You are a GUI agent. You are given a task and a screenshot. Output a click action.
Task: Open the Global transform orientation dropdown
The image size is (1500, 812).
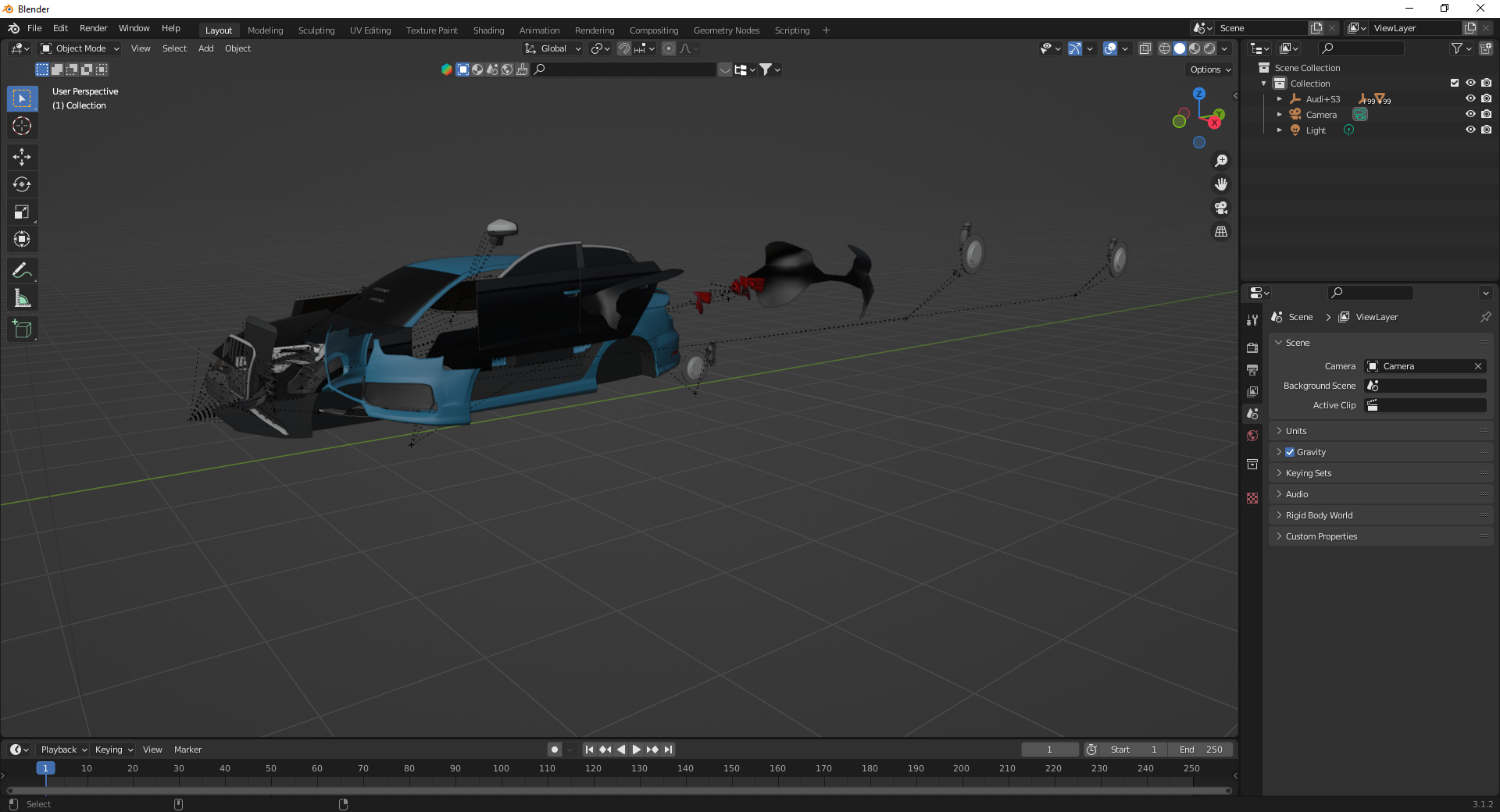[554, 48]
